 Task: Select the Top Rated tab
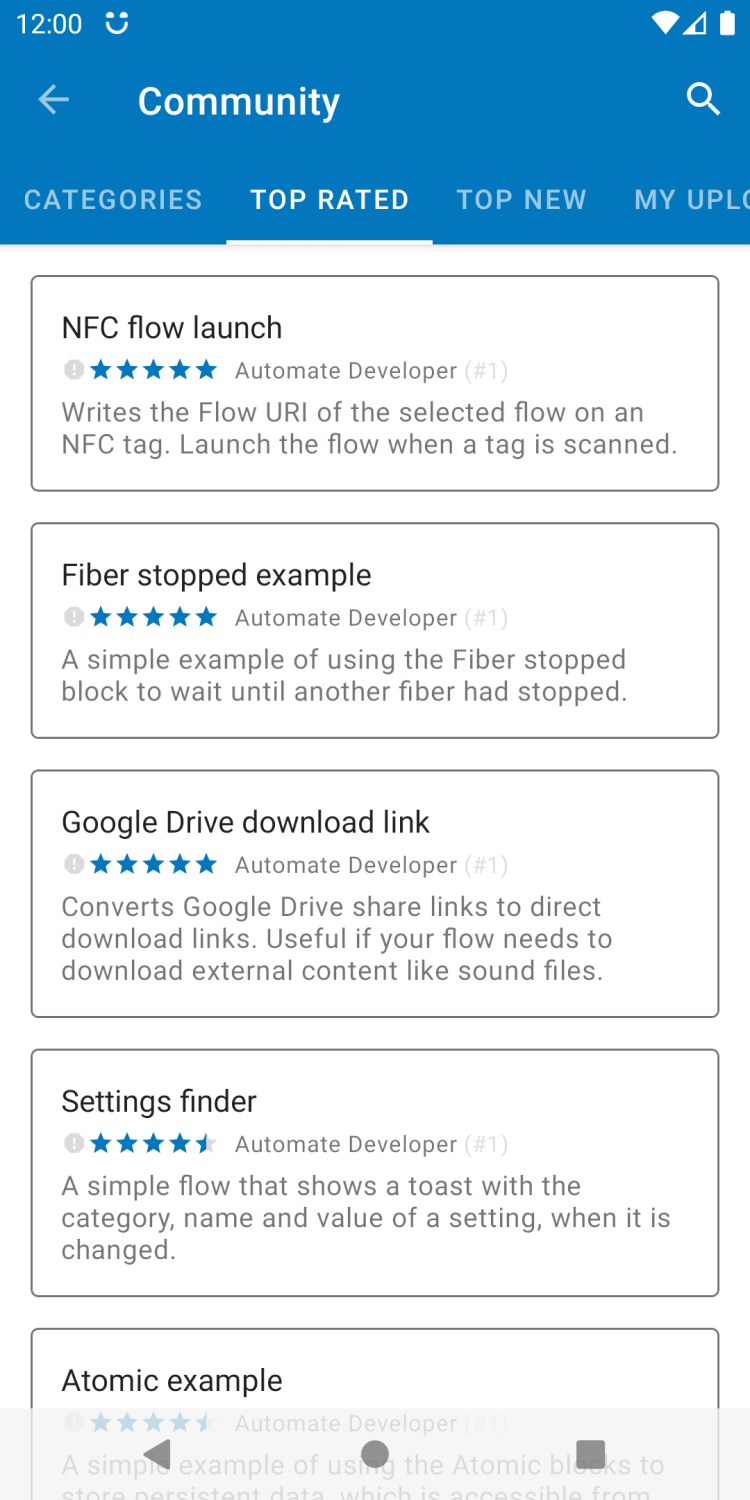click(x=329, y=200)
